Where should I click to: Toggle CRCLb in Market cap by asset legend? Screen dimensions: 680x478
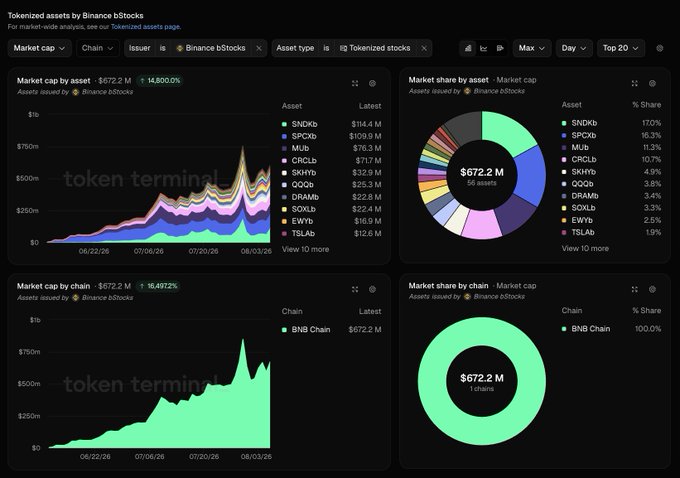point(299,160)
